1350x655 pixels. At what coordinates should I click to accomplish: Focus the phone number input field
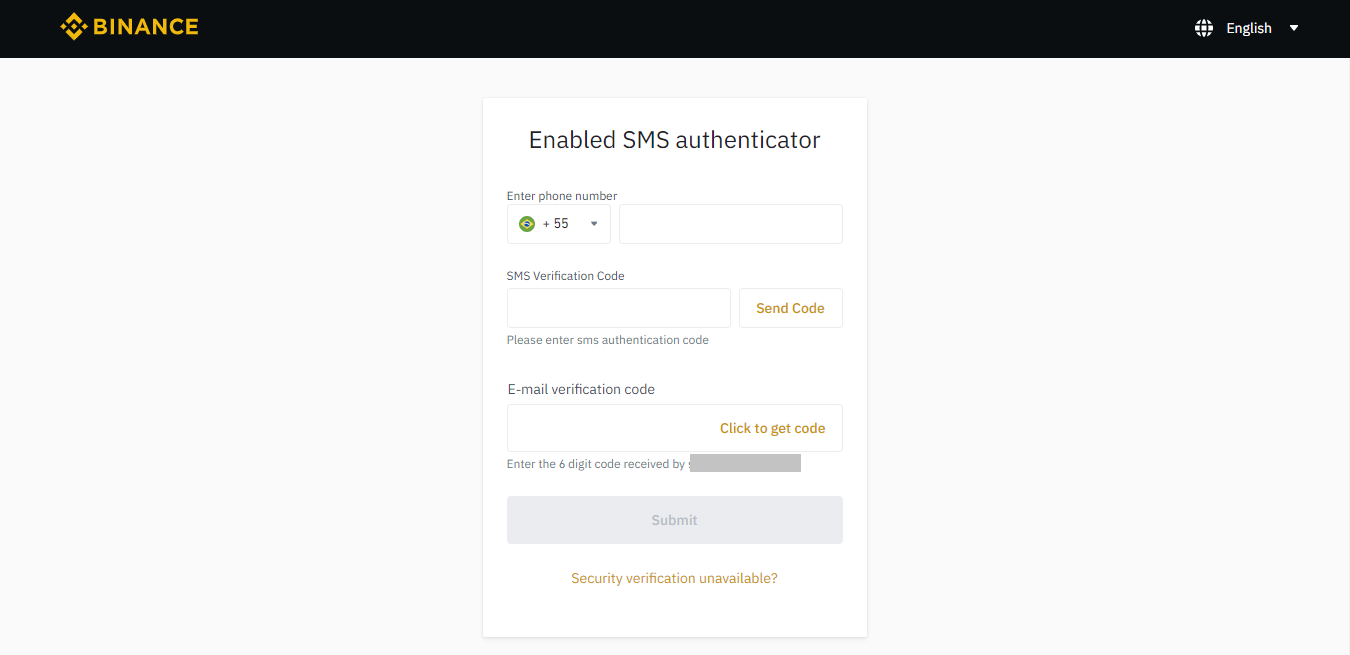[x=731, y=224]
